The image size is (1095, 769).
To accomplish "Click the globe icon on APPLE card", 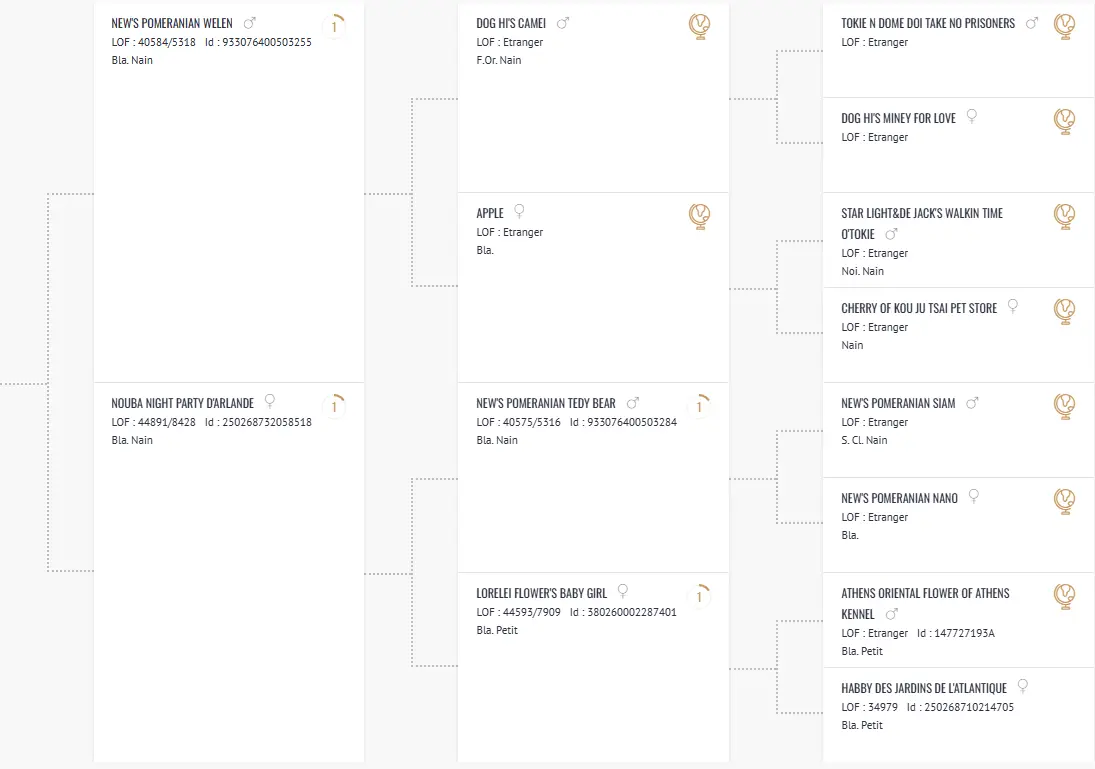I will (699, 217).
